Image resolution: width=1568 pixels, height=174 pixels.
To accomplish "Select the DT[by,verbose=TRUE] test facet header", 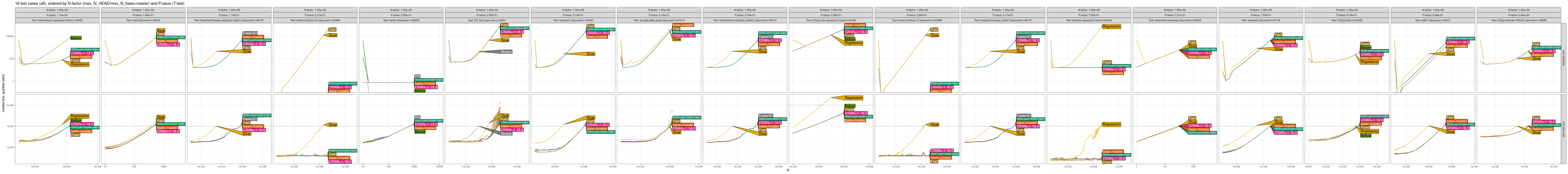I will pos(1519,20).
